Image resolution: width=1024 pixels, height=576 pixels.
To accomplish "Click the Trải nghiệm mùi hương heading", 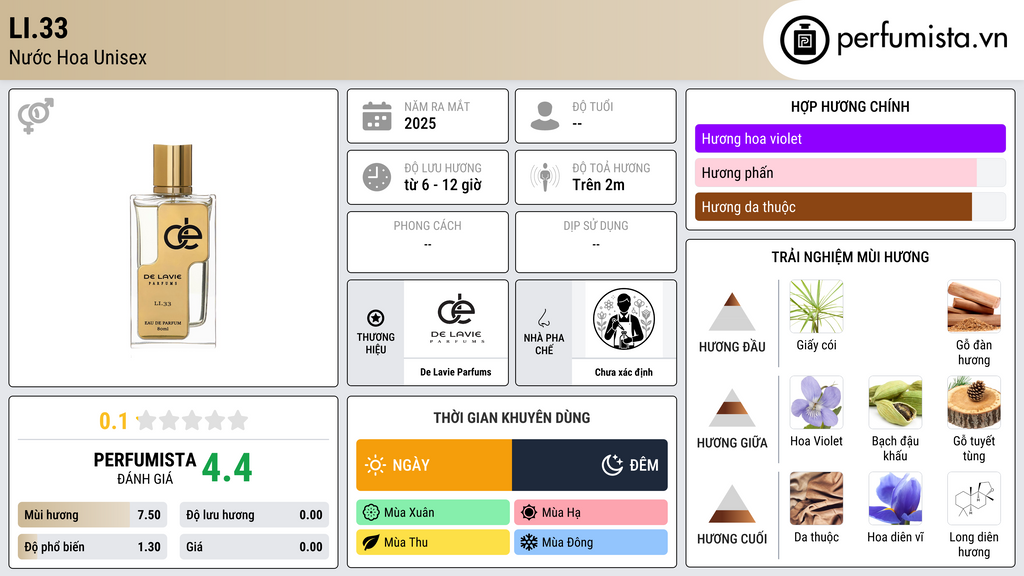I will [850, 257].
